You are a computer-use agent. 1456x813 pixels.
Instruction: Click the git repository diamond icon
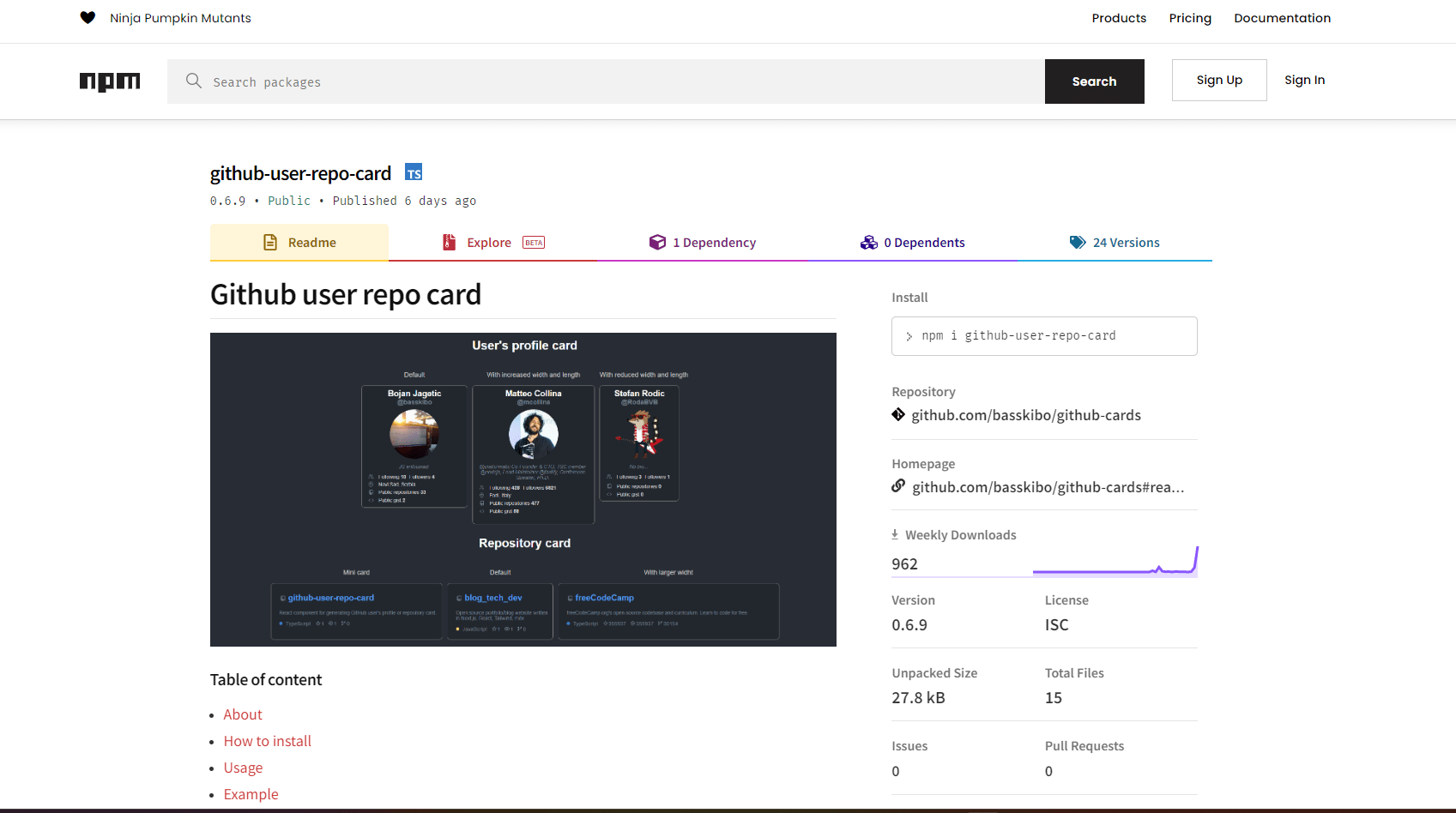898,415
